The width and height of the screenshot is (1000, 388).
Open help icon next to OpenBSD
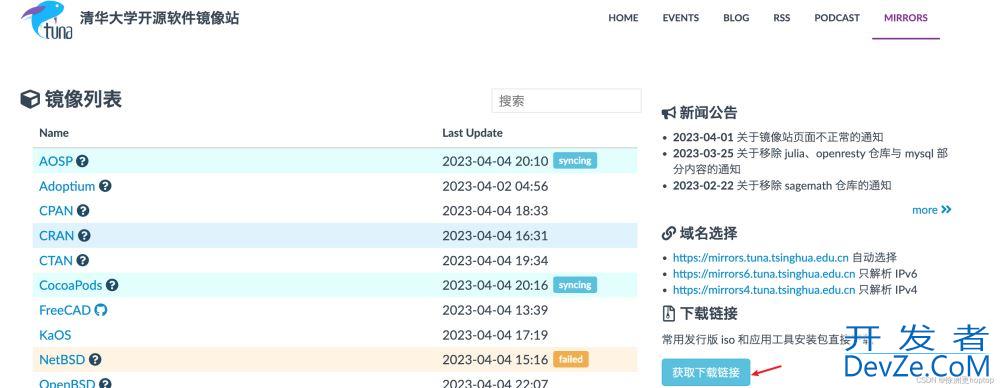point(105,384)
